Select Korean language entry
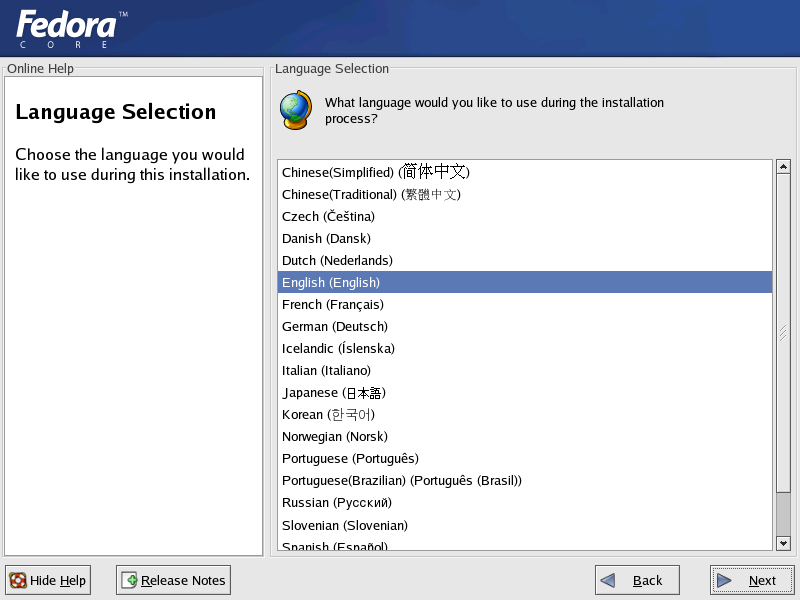This screenshot has height=600, width=800. pyautogui.click(x=328, y=414)
